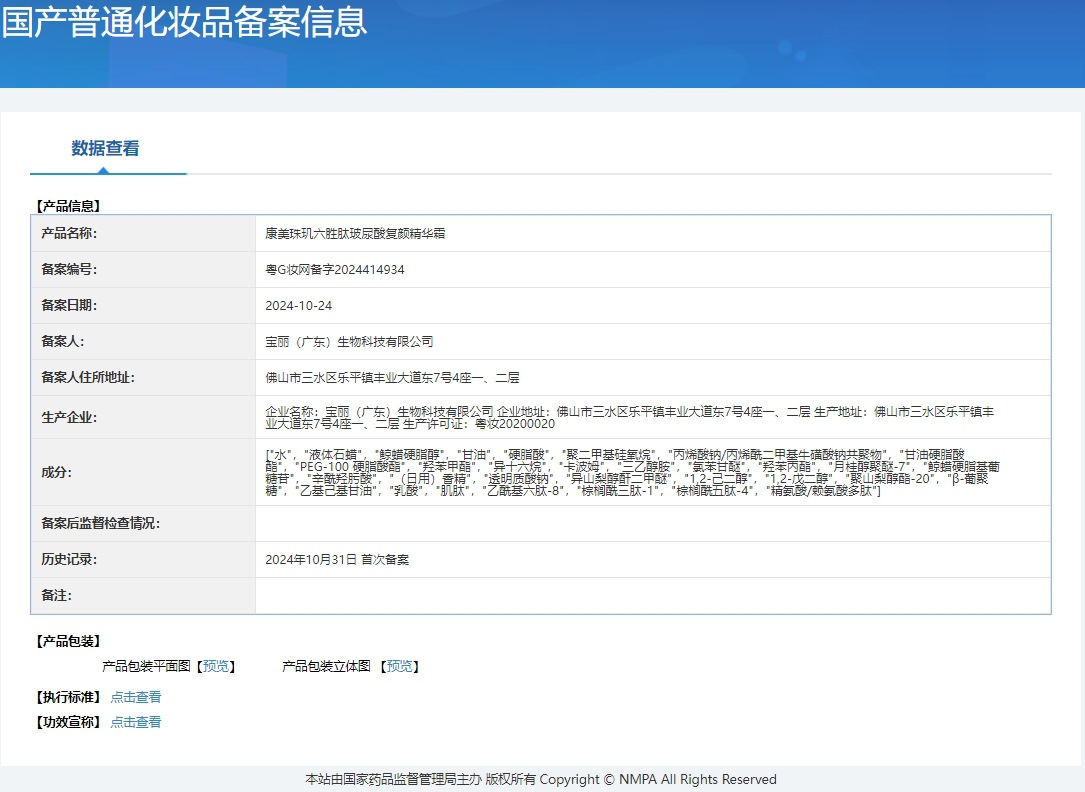Click the 成分 label cell

click(143, 472)
